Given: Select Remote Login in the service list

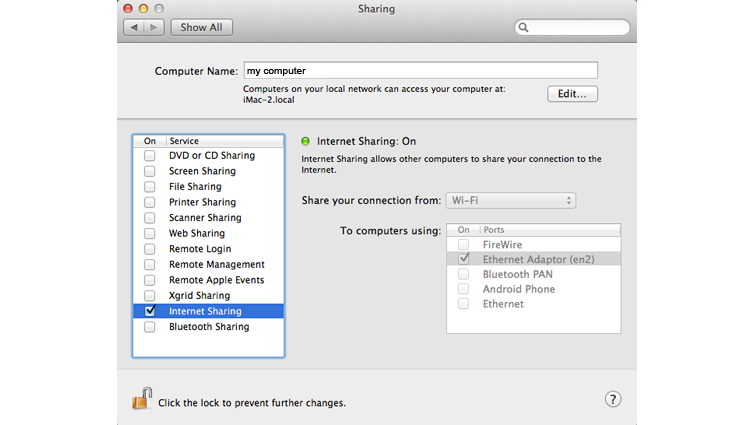Looking at the screenshot, I should (200, 249).
